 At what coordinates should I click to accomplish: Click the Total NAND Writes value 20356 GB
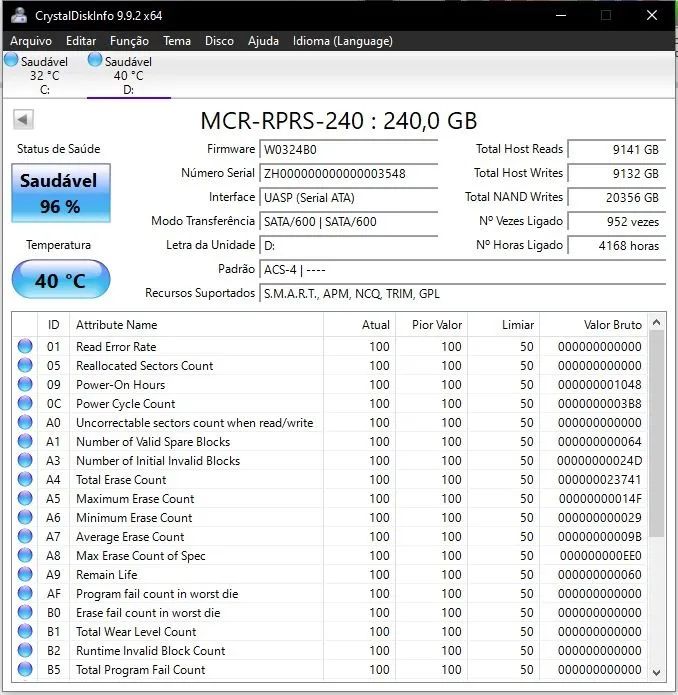coord(617,197)
